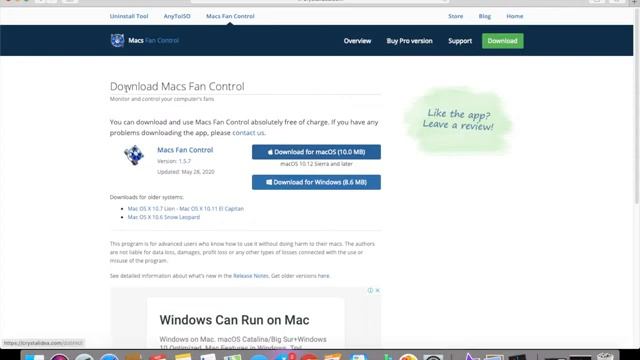Click Download for macOS (10.0 MB)

click(x=316, y=152)
